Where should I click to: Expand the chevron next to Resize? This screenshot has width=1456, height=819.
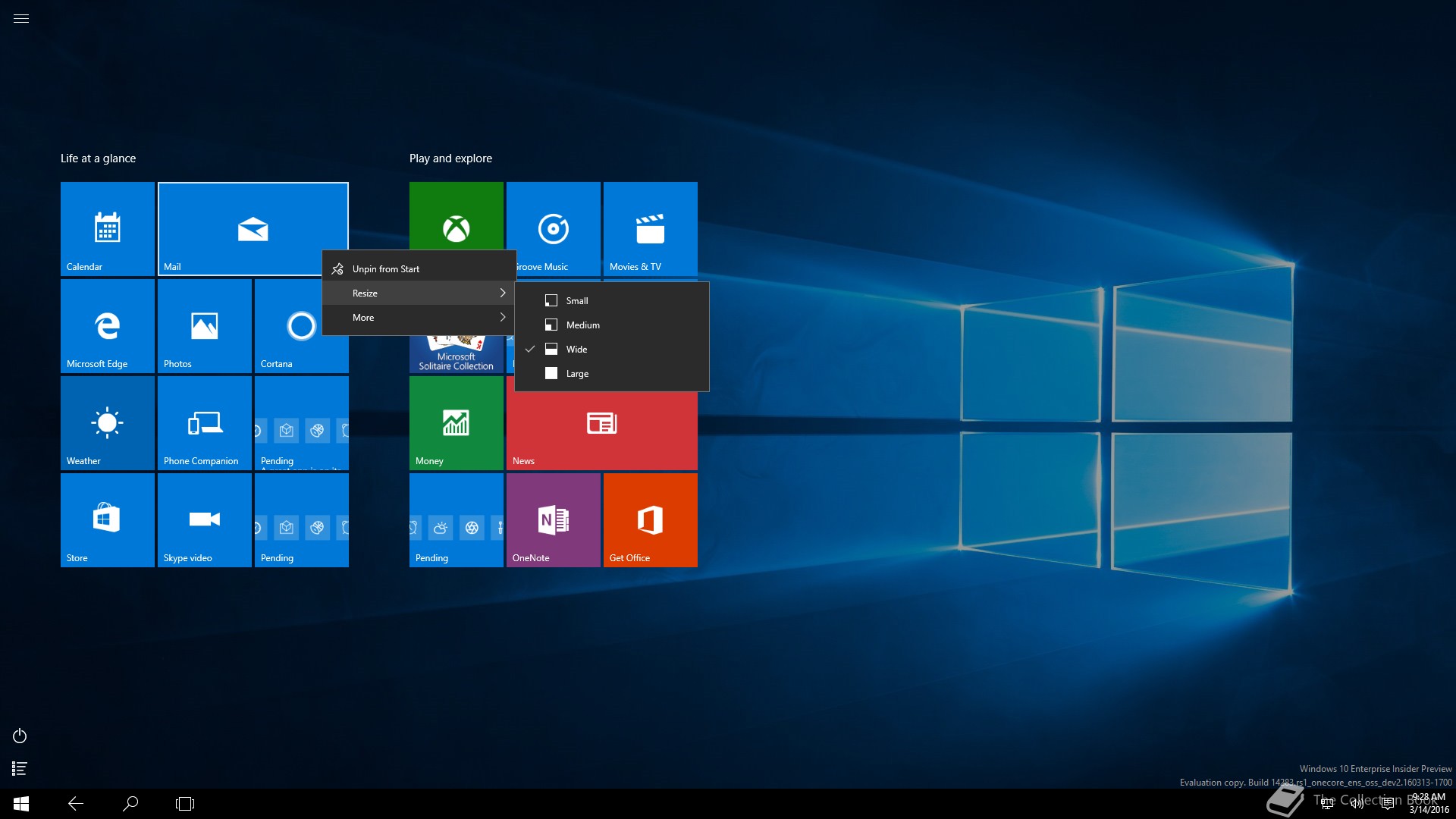(x=502, y=293)
